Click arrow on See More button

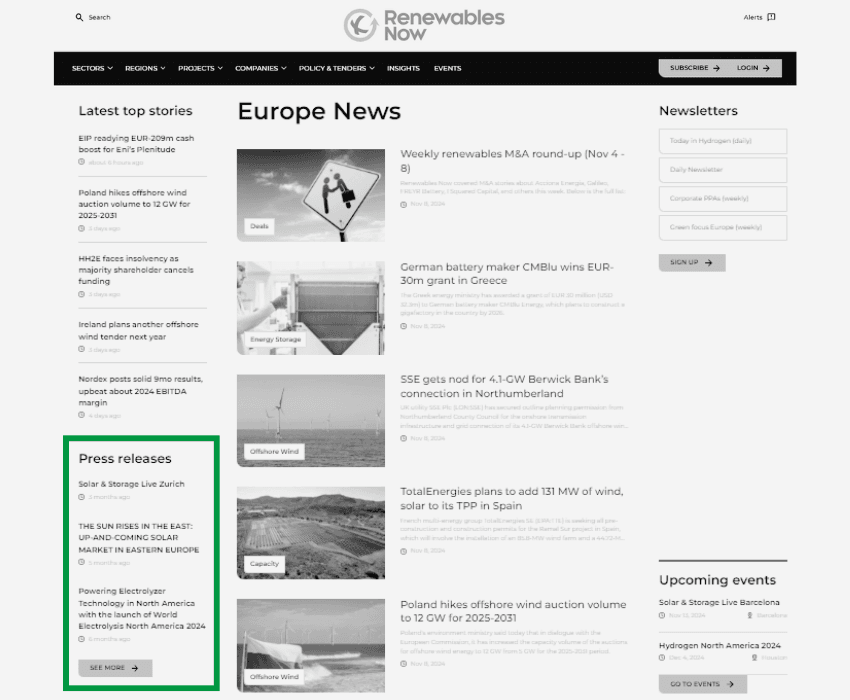pos(135,668)
